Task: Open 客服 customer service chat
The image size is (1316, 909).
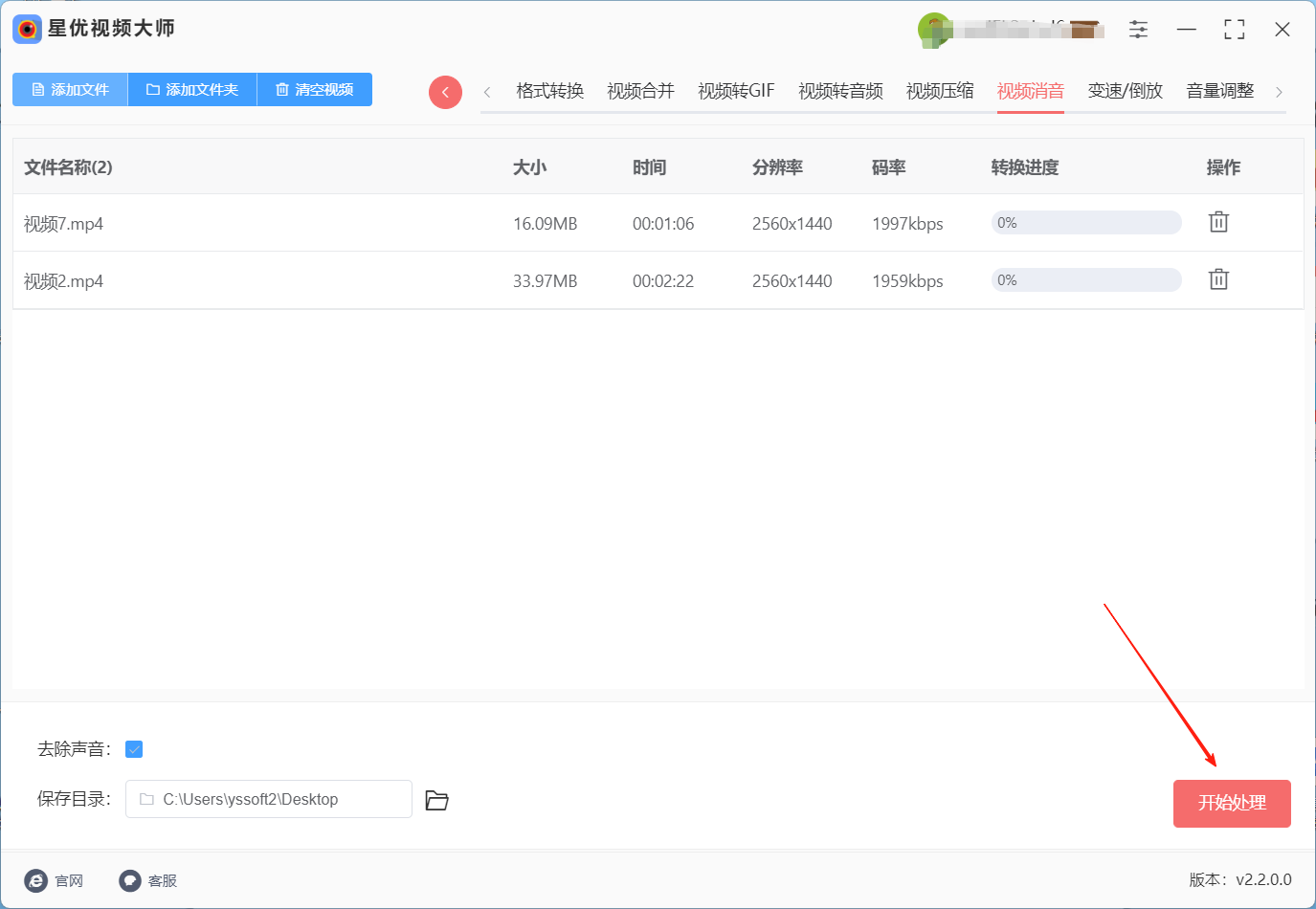Action: tap(148, 880)
